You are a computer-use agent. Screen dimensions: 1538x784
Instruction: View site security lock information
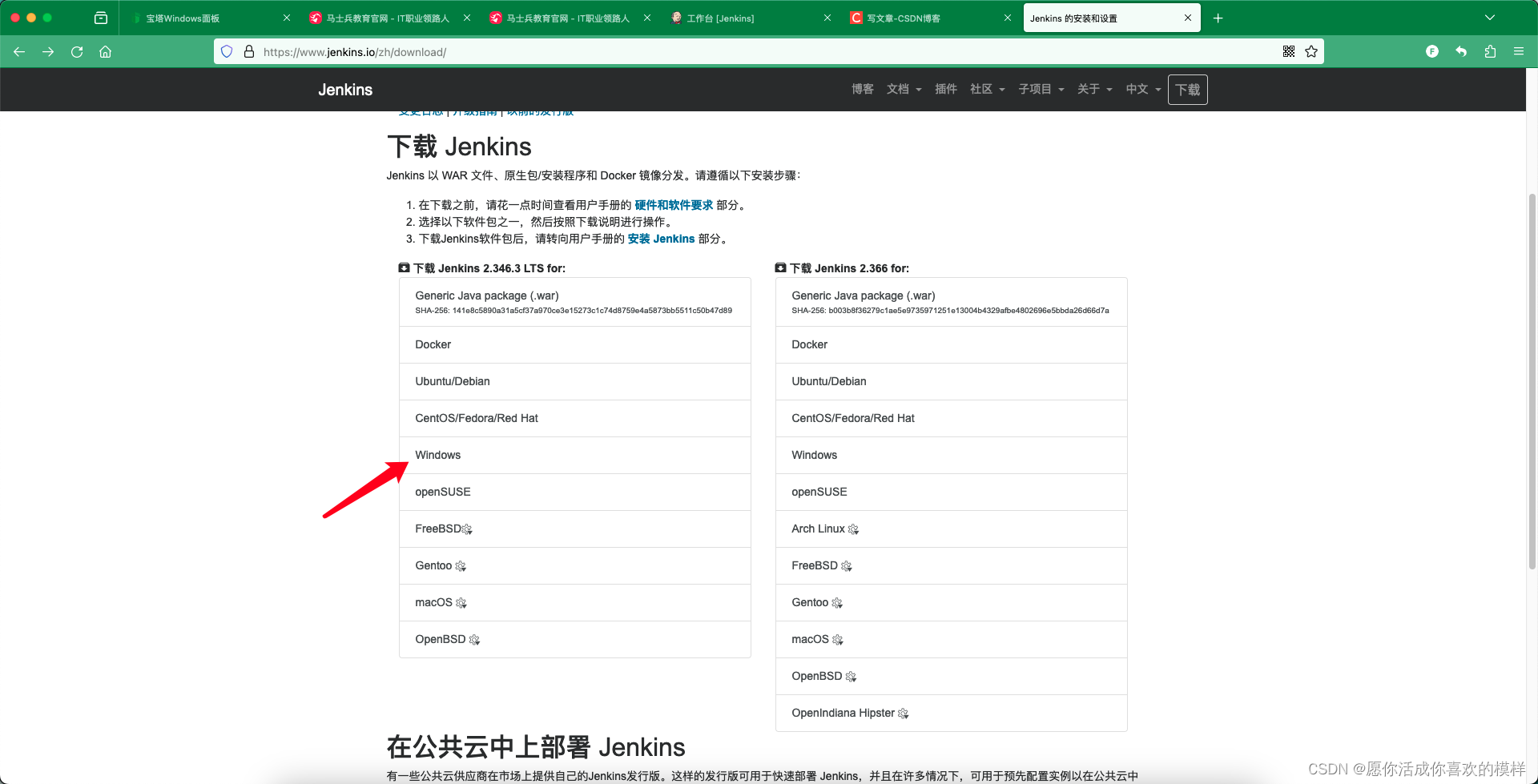(x=249, y=51)
